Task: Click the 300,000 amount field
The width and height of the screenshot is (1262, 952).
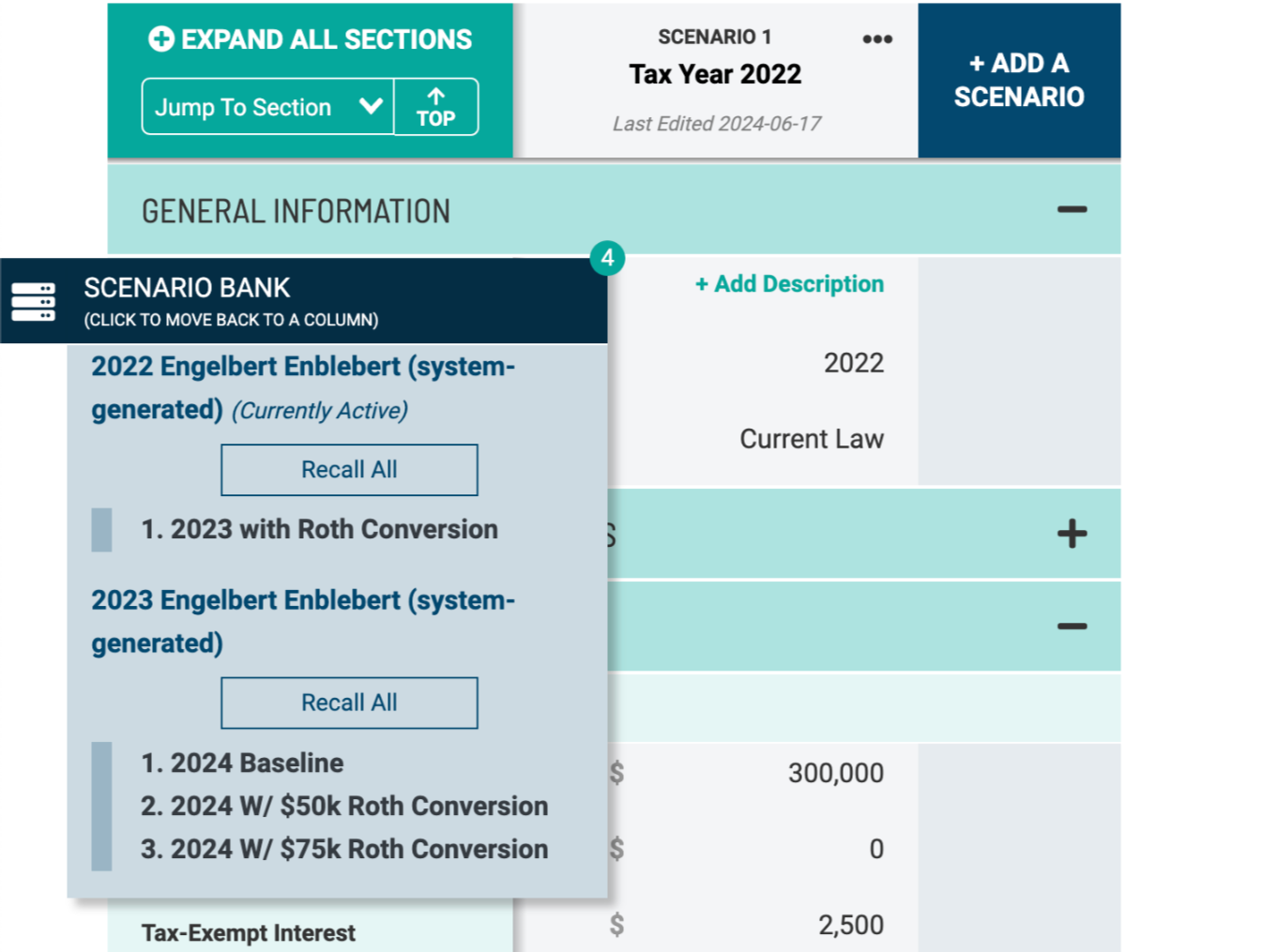Action: [834, 774]
